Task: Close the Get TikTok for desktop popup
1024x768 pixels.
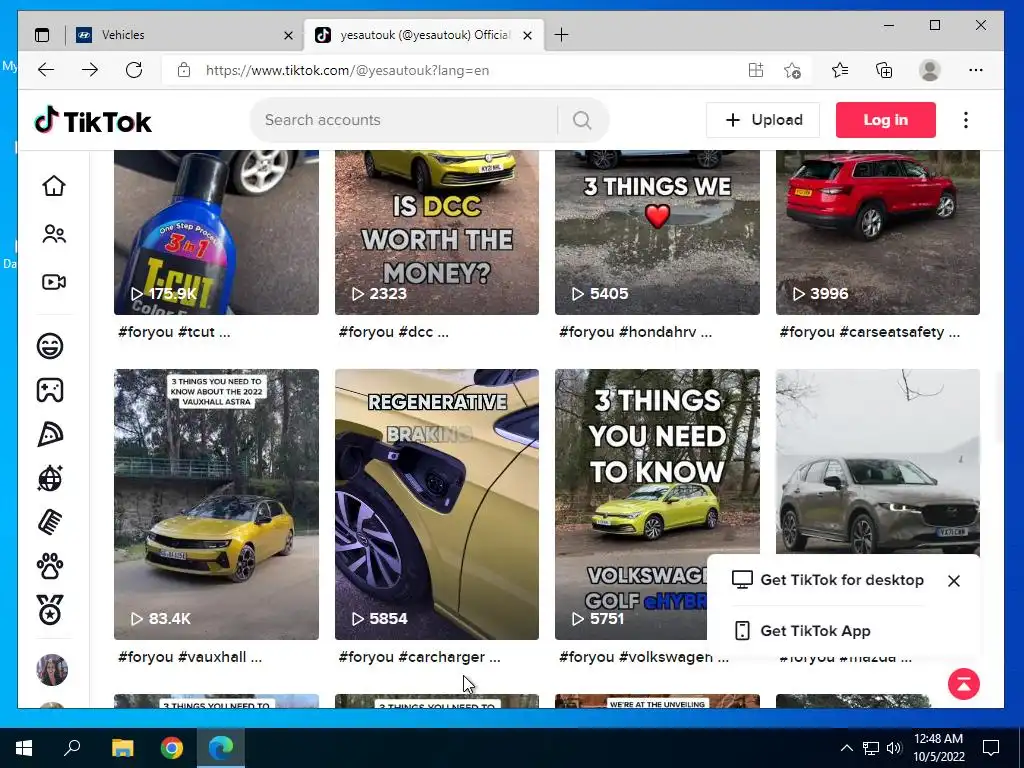Action: tap(953, 581)
